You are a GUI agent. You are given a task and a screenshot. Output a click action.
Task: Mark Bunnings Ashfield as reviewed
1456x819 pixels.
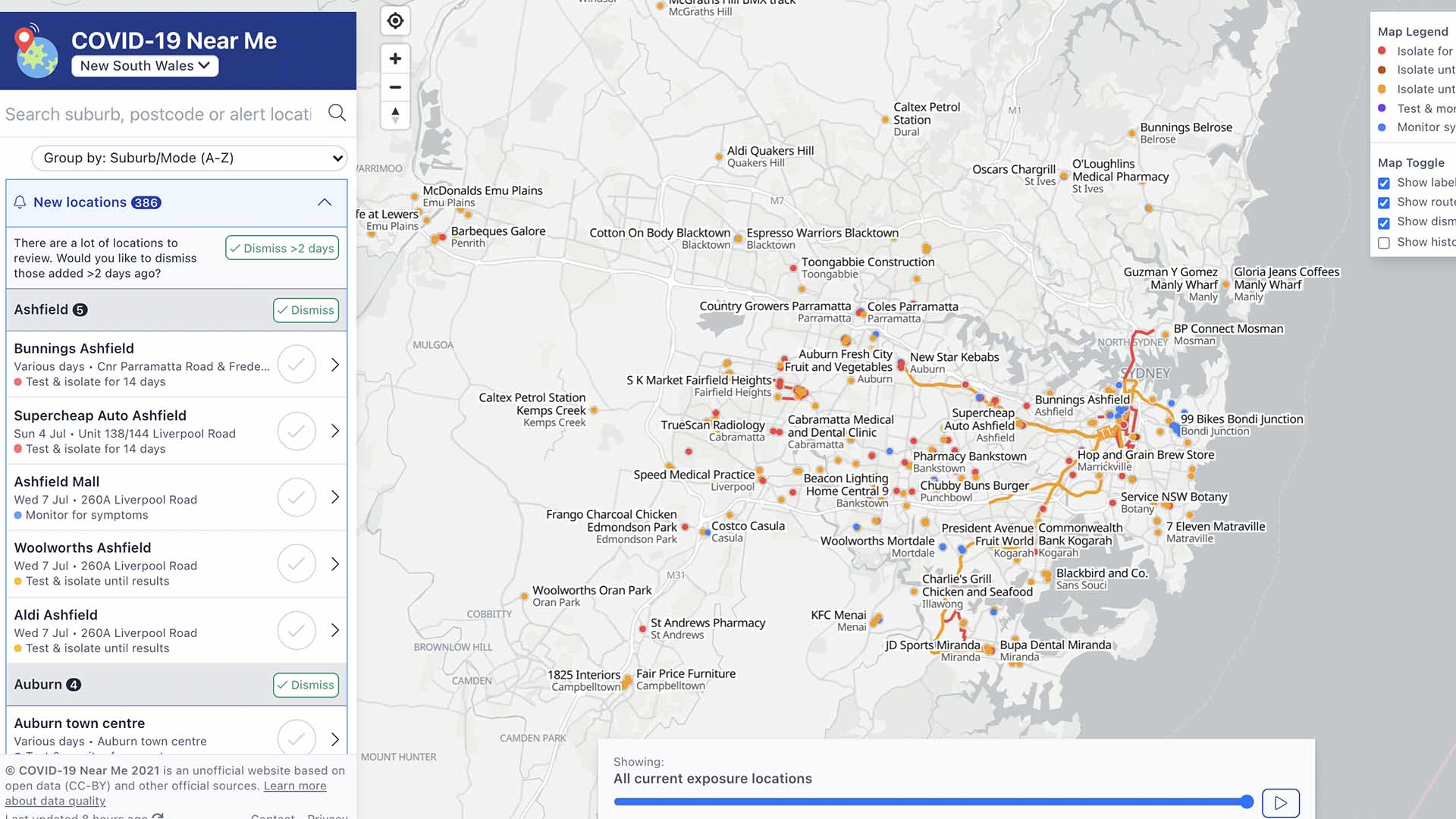click(297, 365)
